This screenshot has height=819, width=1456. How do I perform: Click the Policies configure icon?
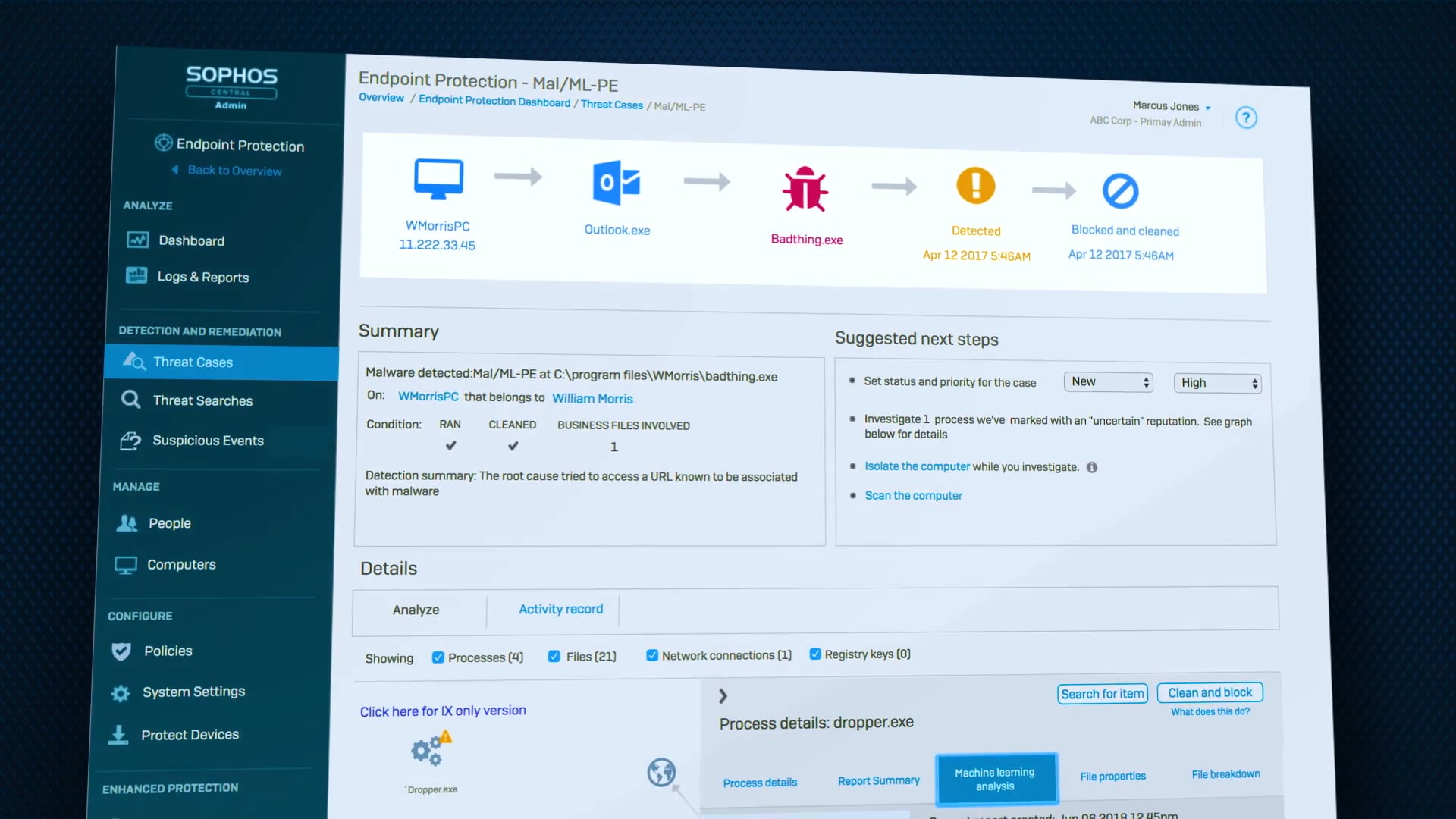tap(120, 651)
